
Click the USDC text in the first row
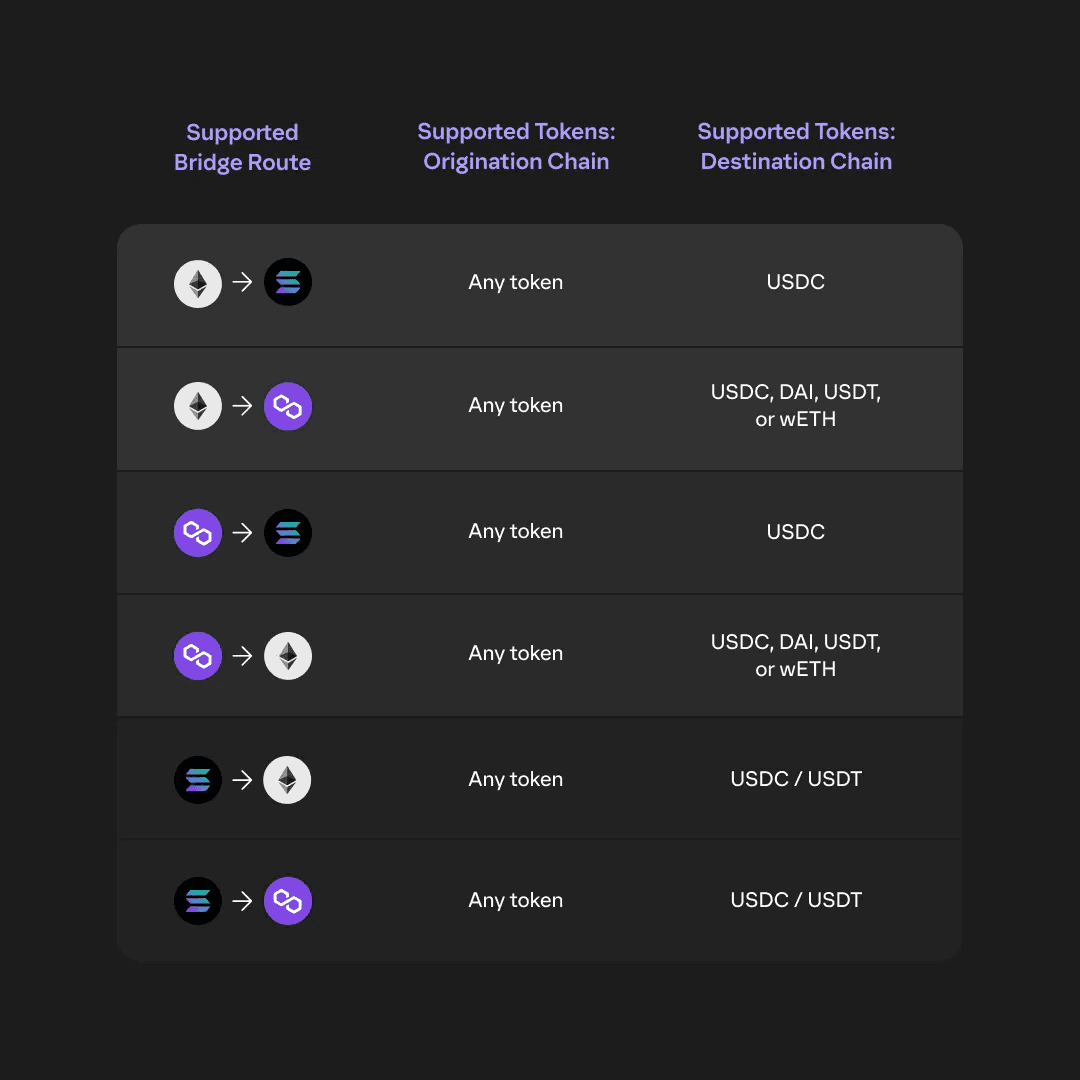pyautogui.click(x=796, y=282)
